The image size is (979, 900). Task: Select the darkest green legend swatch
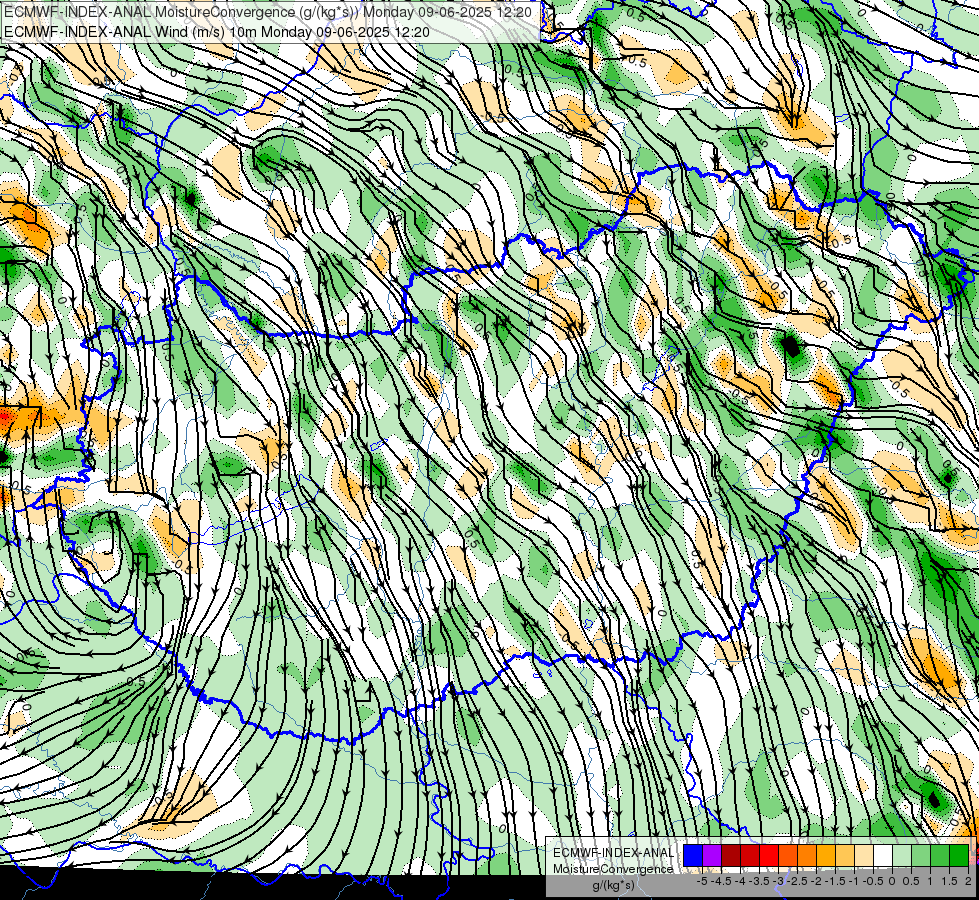(959, 855)
